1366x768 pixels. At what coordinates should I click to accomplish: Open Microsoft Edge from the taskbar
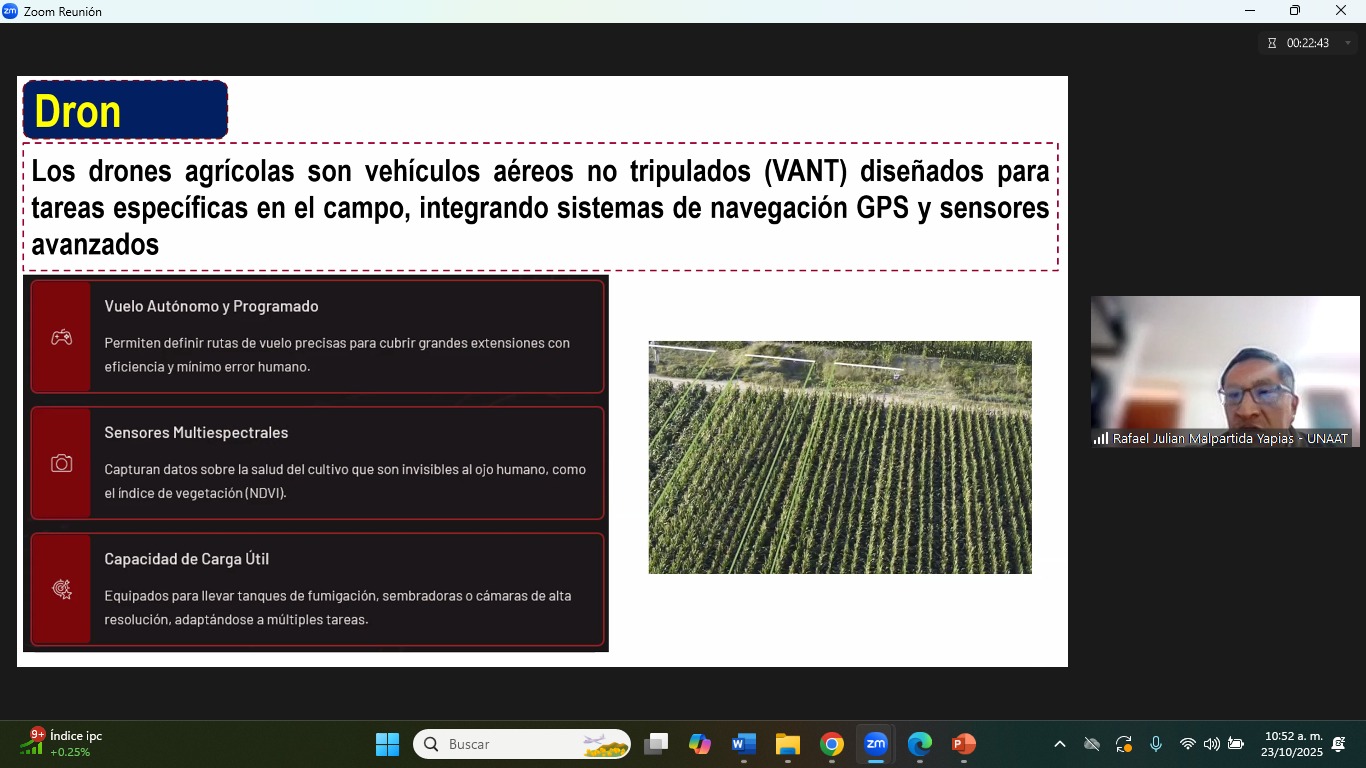tap(919, 744)
